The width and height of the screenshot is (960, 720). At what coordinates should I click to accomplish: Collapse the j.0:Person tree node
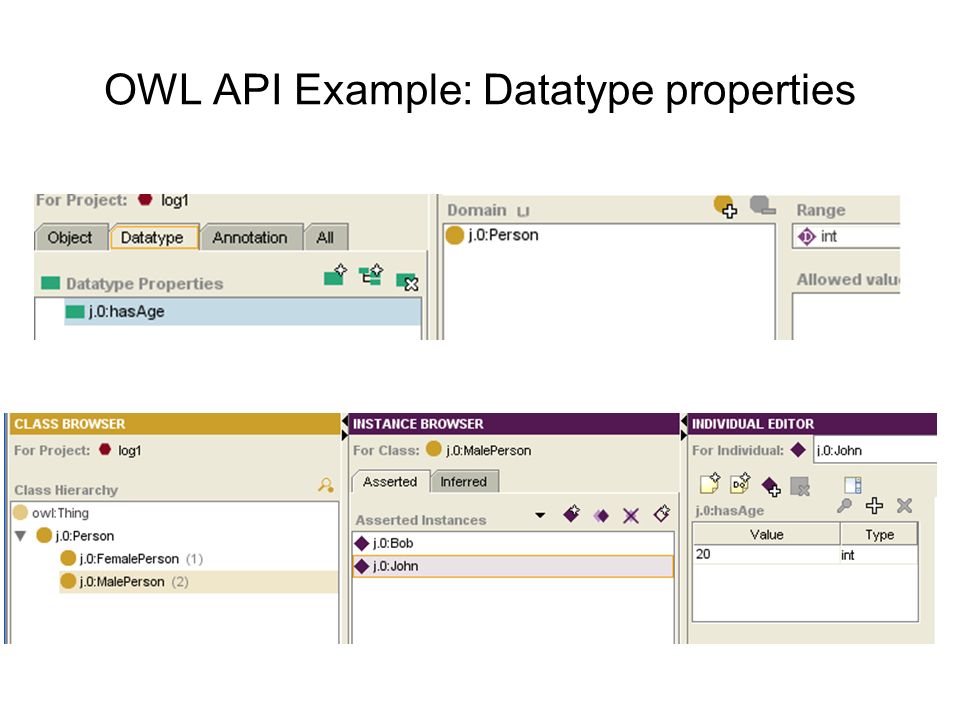20,536
